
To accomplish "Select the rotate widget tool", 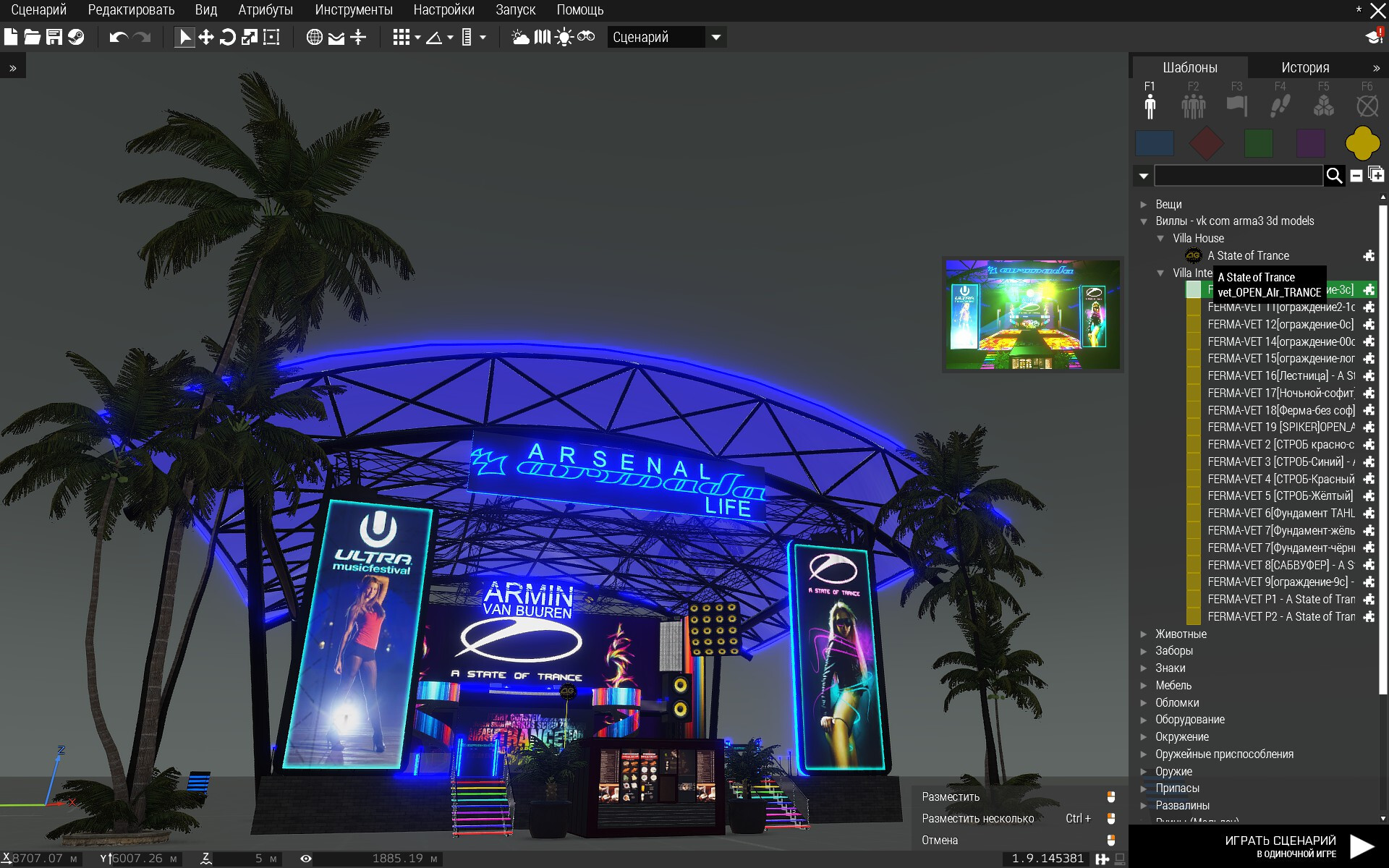I will (227, 37).
